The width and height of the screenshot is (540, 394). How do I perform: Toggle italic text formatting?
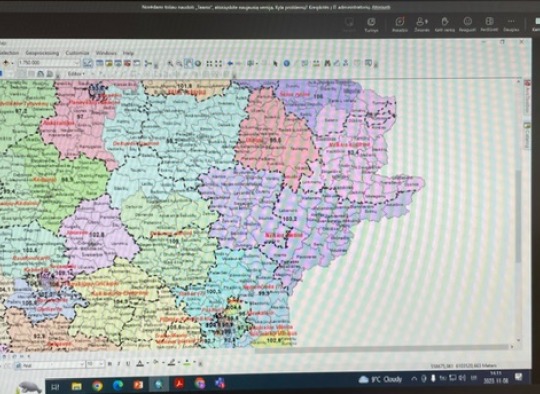[x=119, y=364]
